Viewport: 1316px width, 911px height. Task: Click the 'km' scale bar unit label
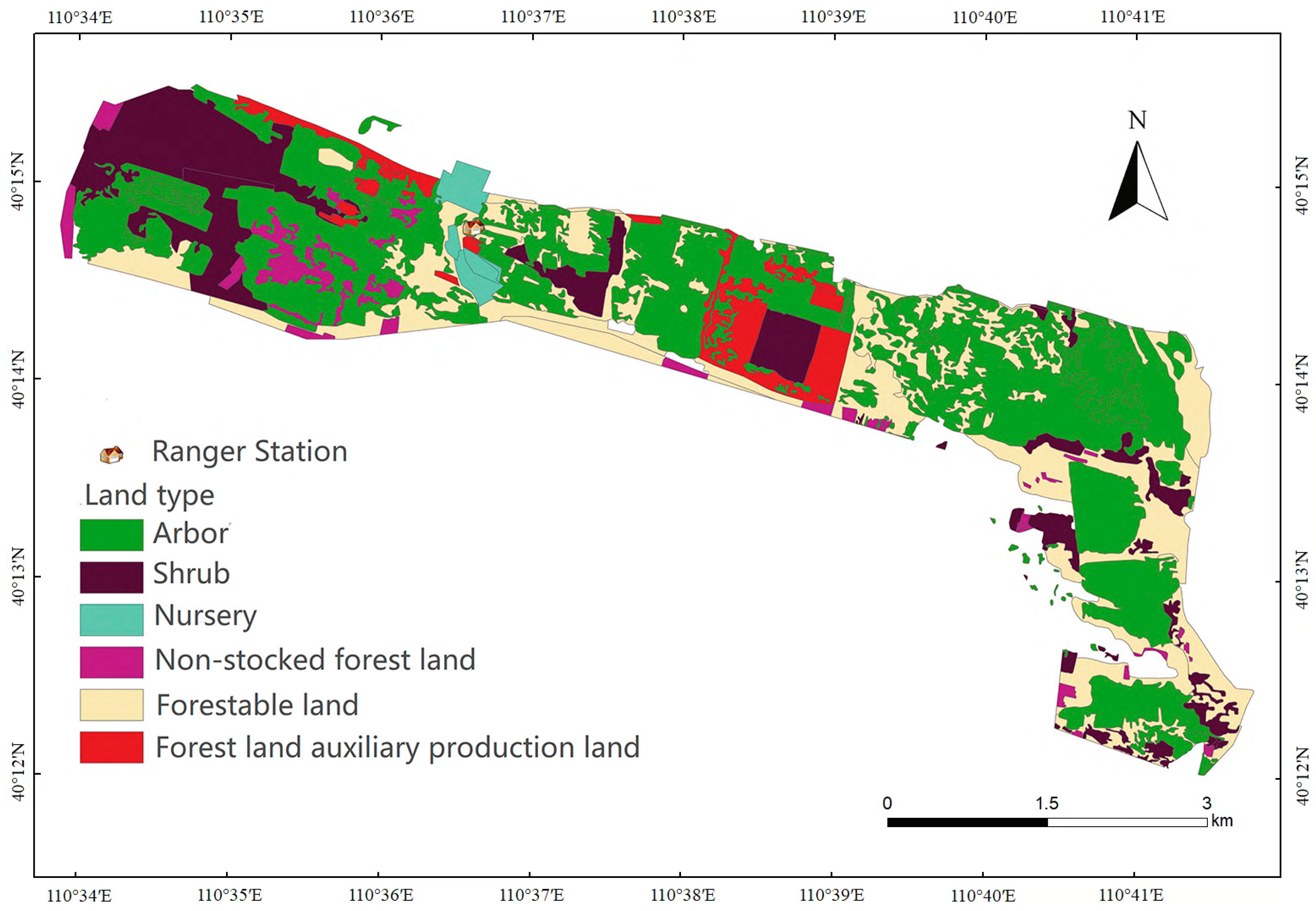coord(1222,821)
